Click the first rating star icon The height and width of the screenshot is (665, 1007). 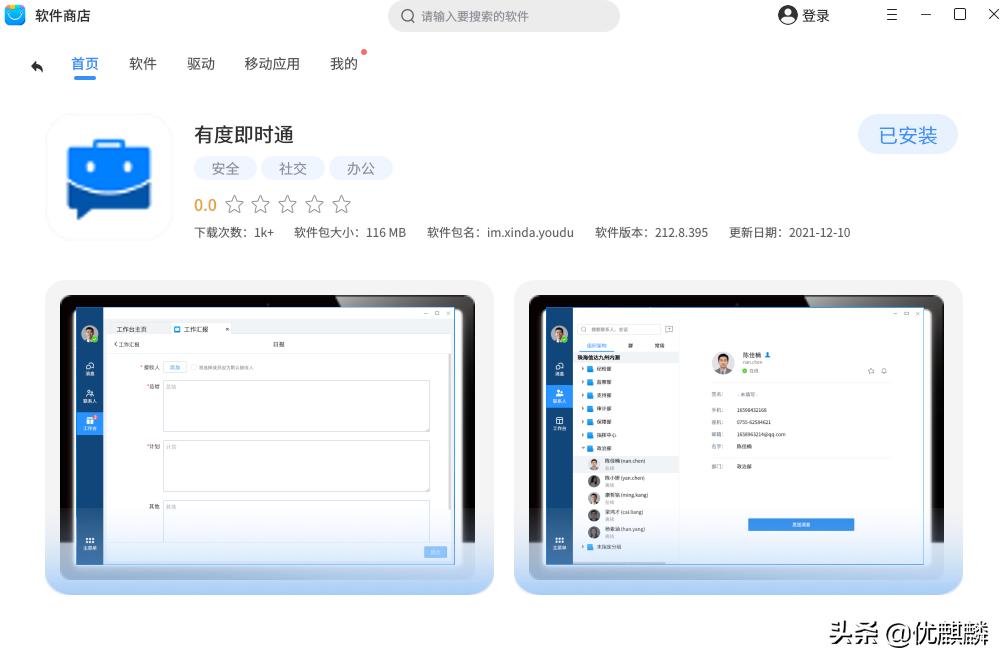[236, 204]
